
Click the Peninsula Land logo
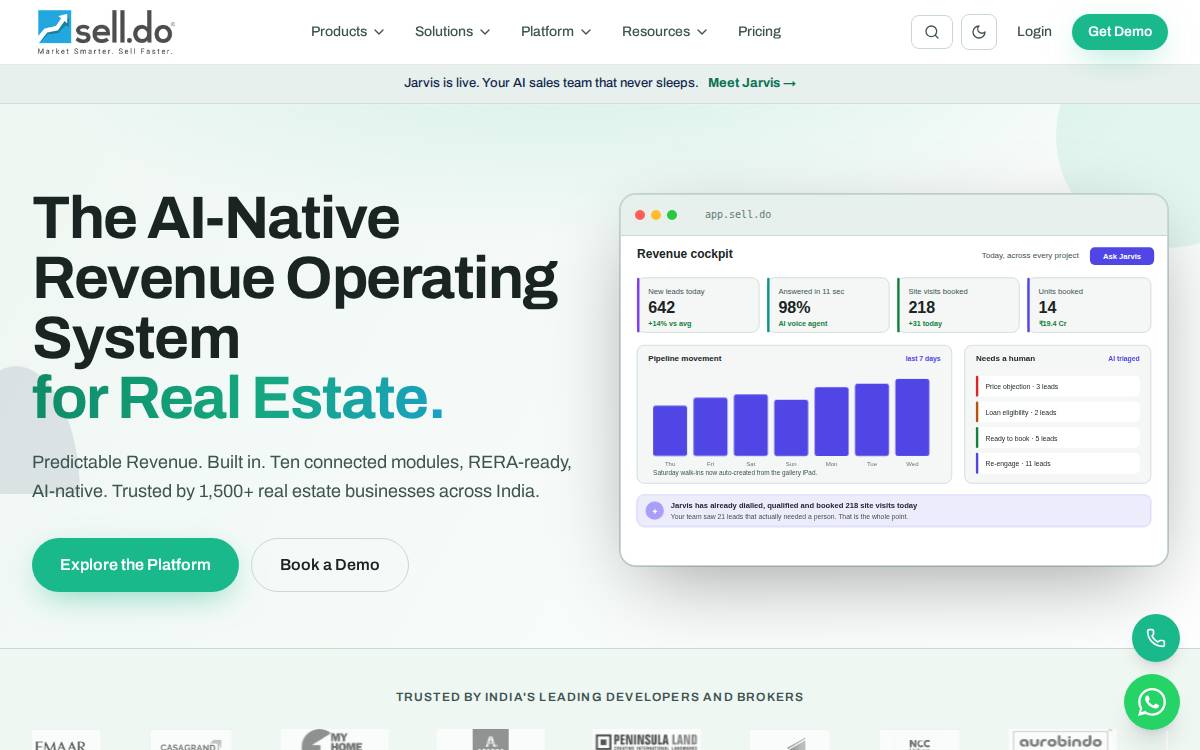tap(646, 741)
